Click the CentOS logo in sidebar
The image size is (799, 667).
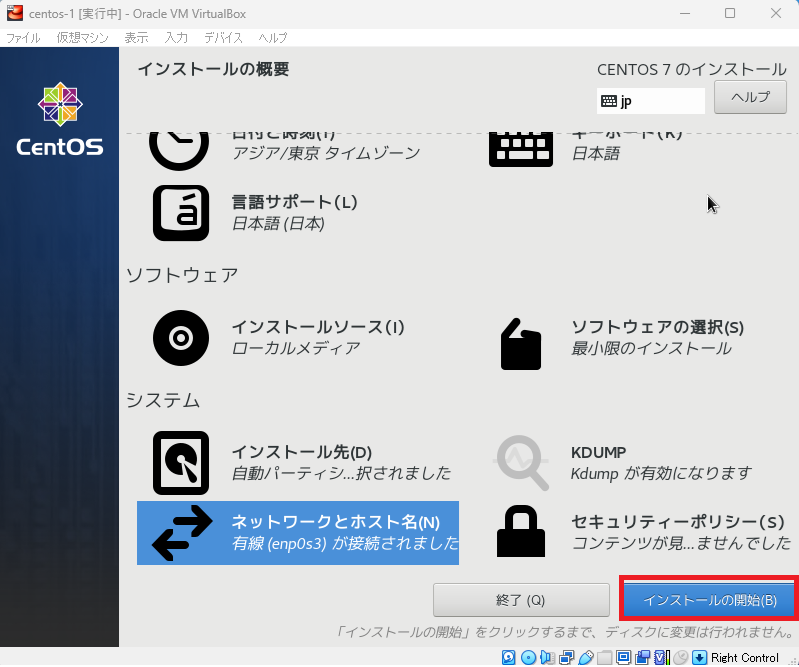pyautogui.click(x=60, y=119)
